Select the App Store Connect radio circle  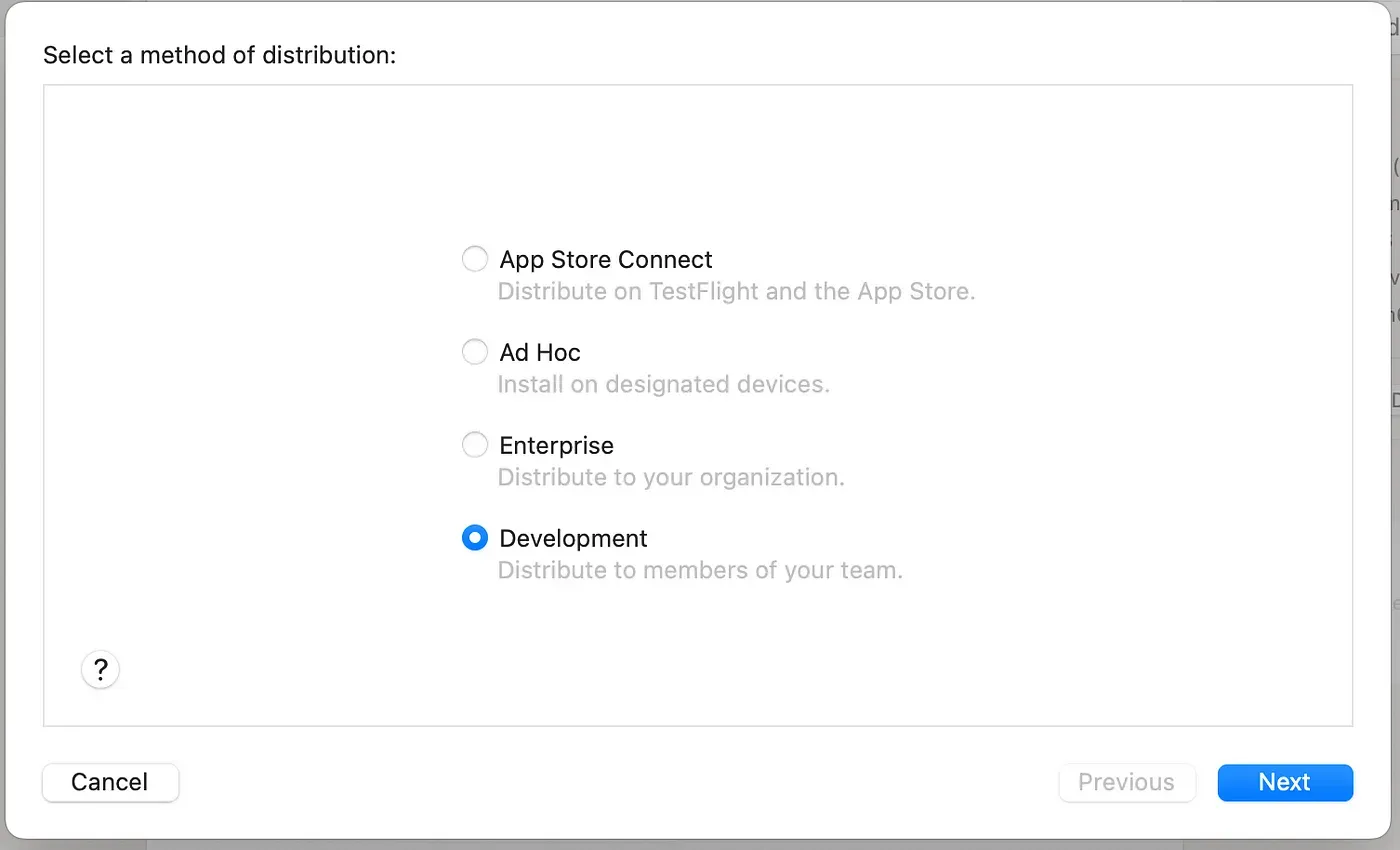pos(475,260)
